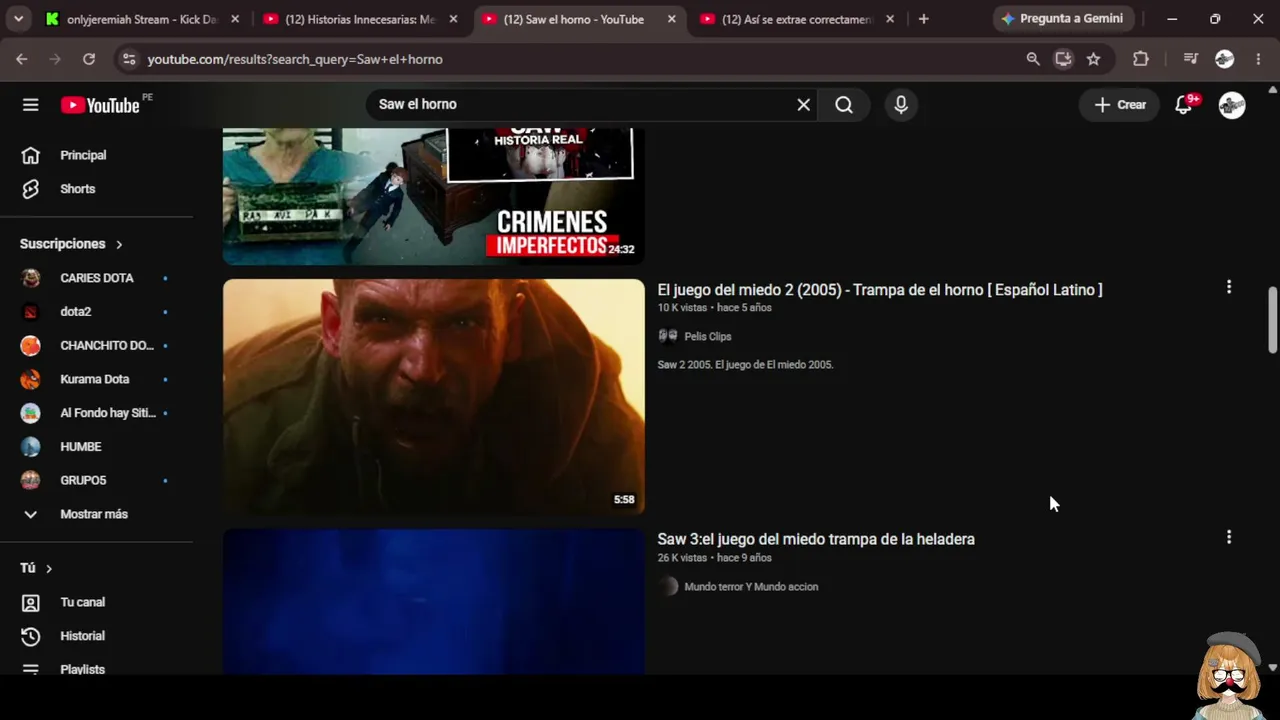Viewport: 1280px width, 720px height.
Task: Close the Historias Innecesarias tab
Action: [453, 19]
